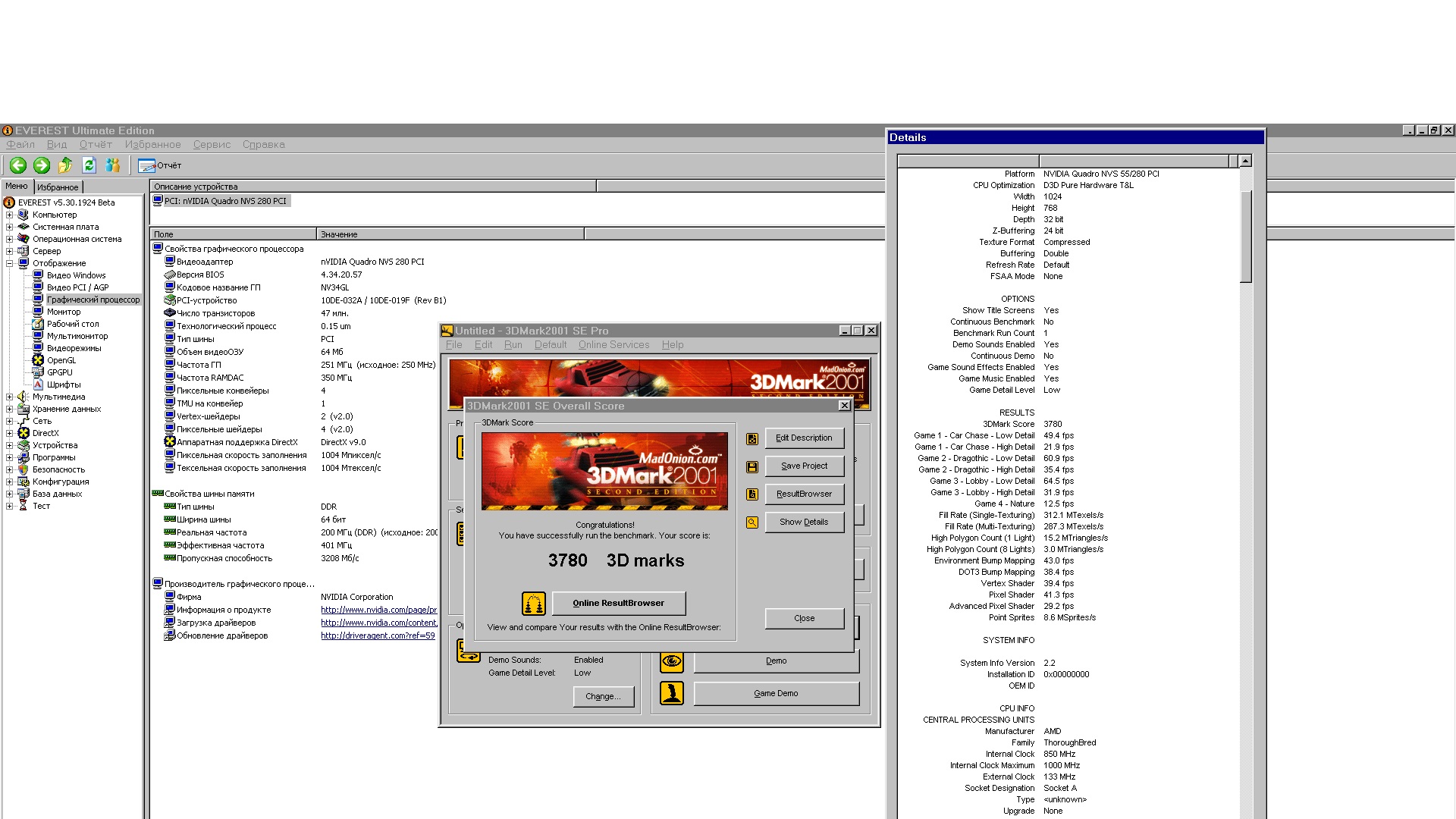Click the Отчёт report toolbar button

pyautogui.click(x=160, y=165)
